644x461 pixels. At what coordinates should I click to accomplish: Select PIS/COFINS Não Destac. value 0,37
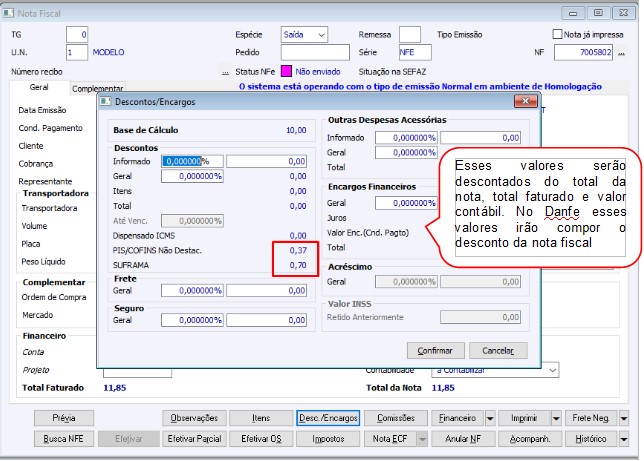click(298, 251)
